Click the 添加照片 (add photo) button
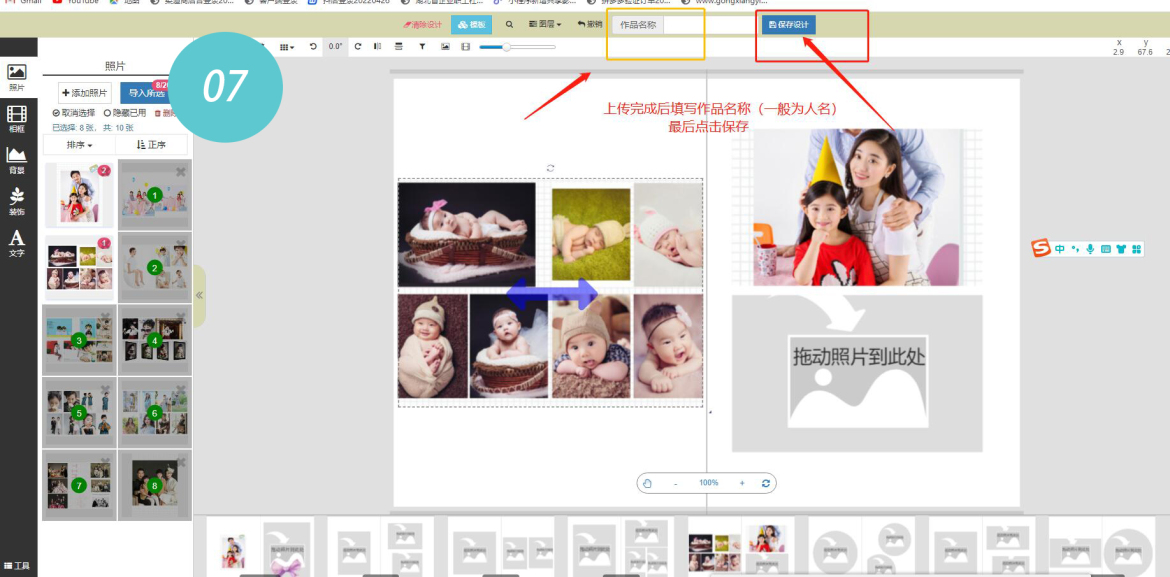Image resolution: width=1170 pixels, height=577 pixels. click(x=85, y=93)
